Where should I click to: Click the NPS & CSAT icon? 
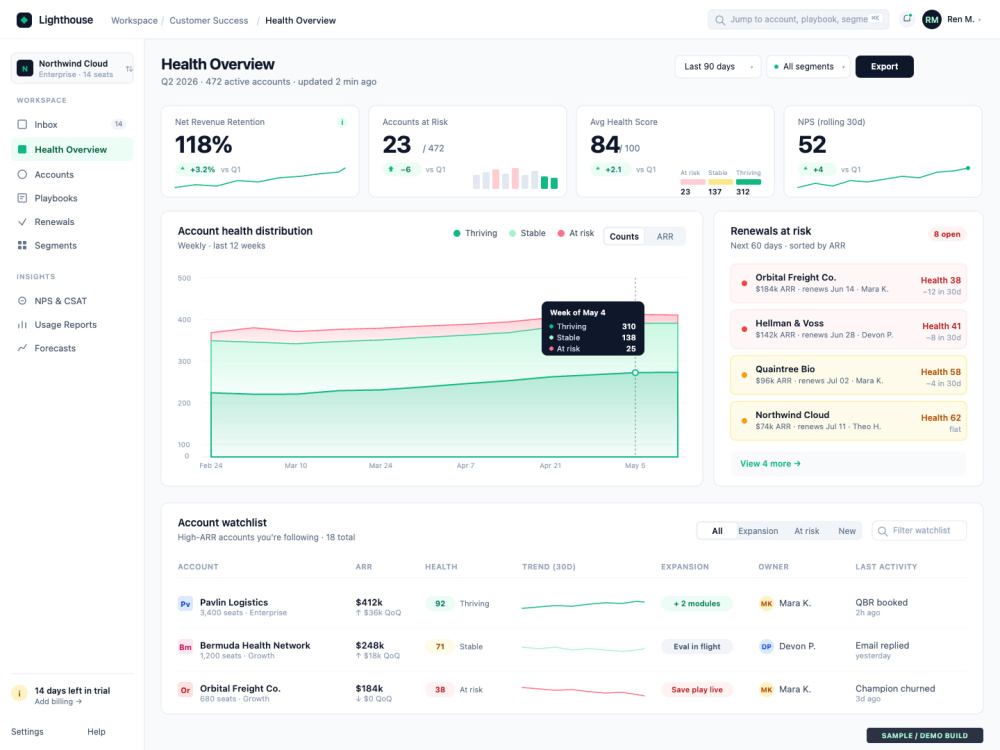(22, 300)
